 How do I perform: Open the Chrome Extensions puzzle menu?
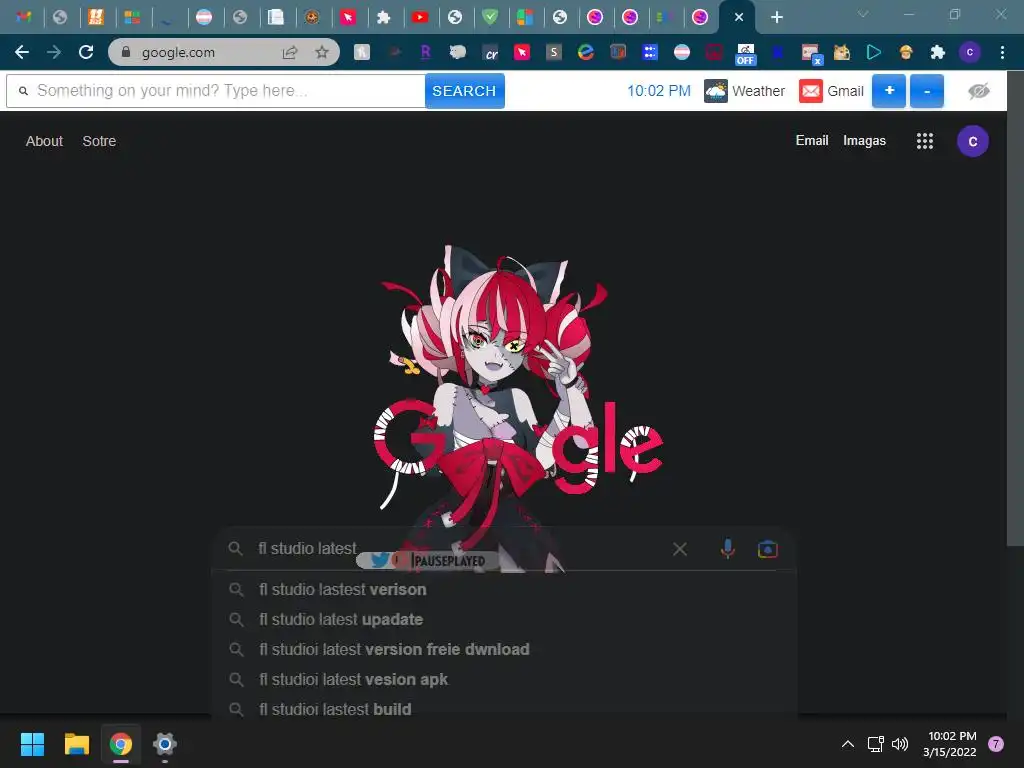938,52
